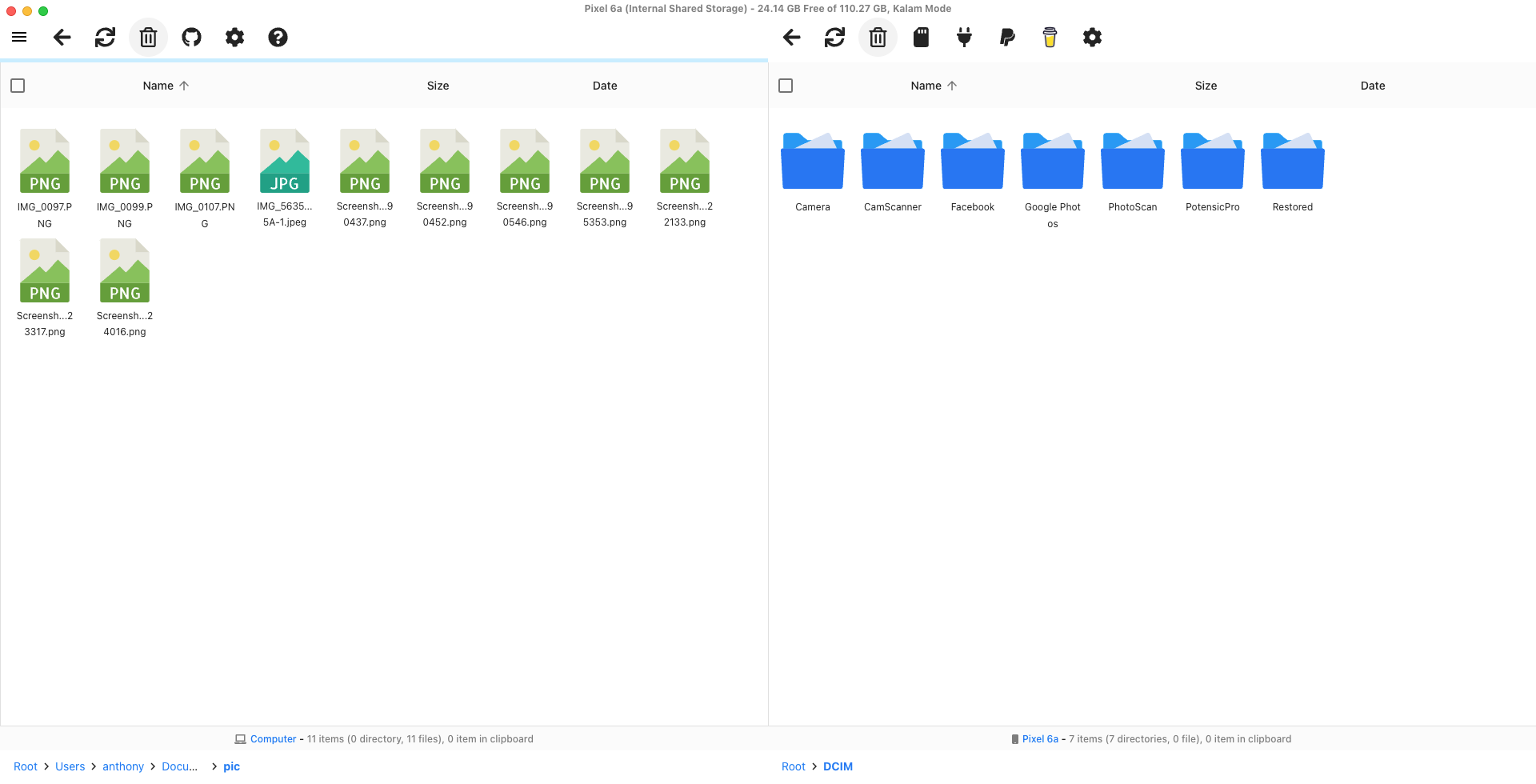Screen dimensions: 1536x784
Task: Click the anthony breadcrumb link
Action: pyautogui.click(x=123, y=766)
